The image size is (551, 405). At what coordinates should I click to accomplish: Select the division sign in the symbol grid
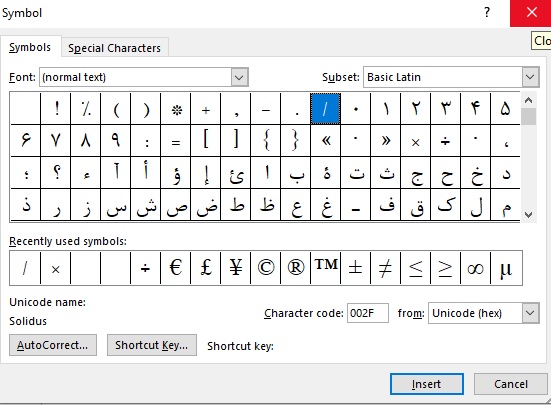click(x=445, y=141)
